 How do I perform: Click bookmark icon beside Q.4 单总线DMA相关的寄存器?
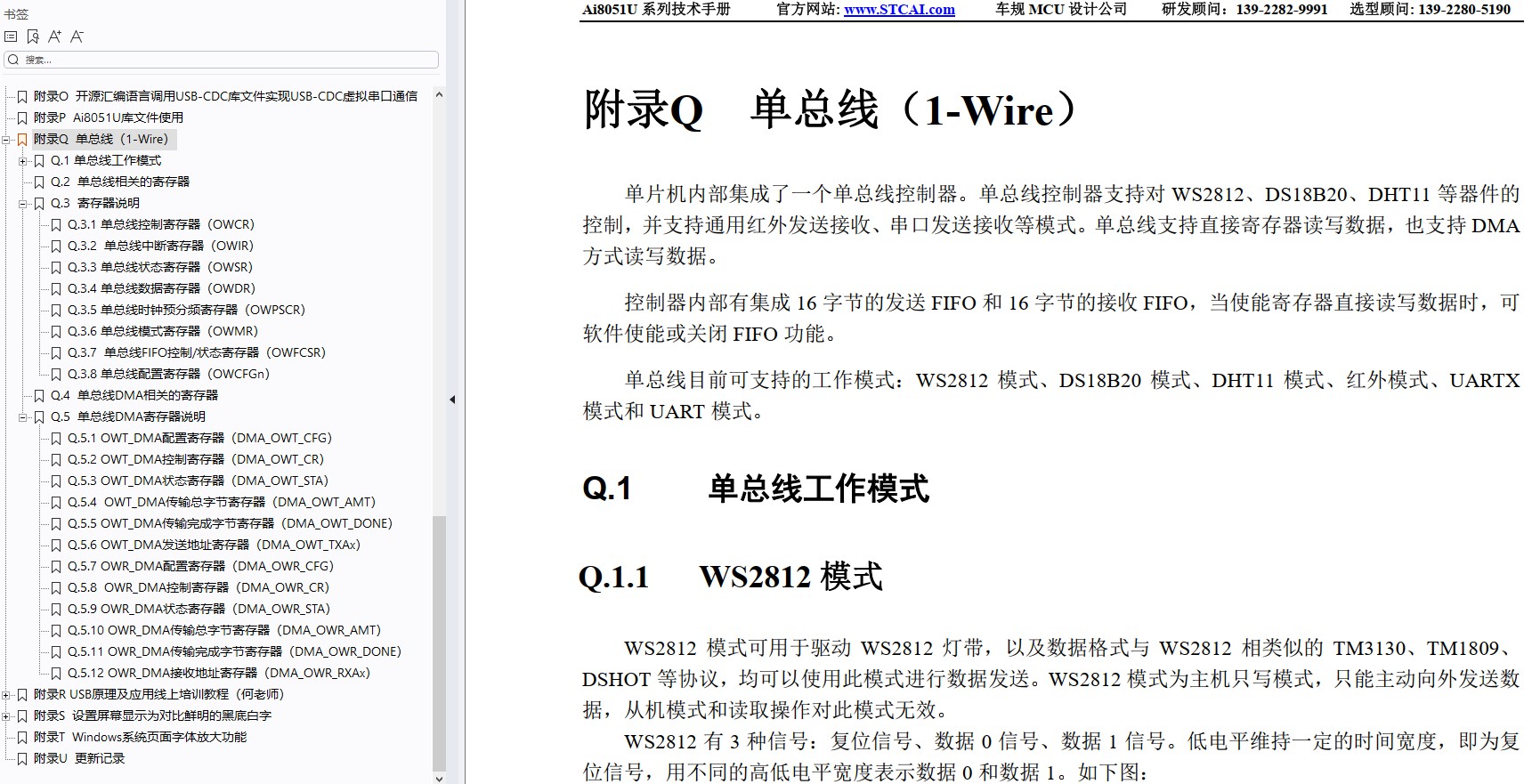[x=39, y=395]
